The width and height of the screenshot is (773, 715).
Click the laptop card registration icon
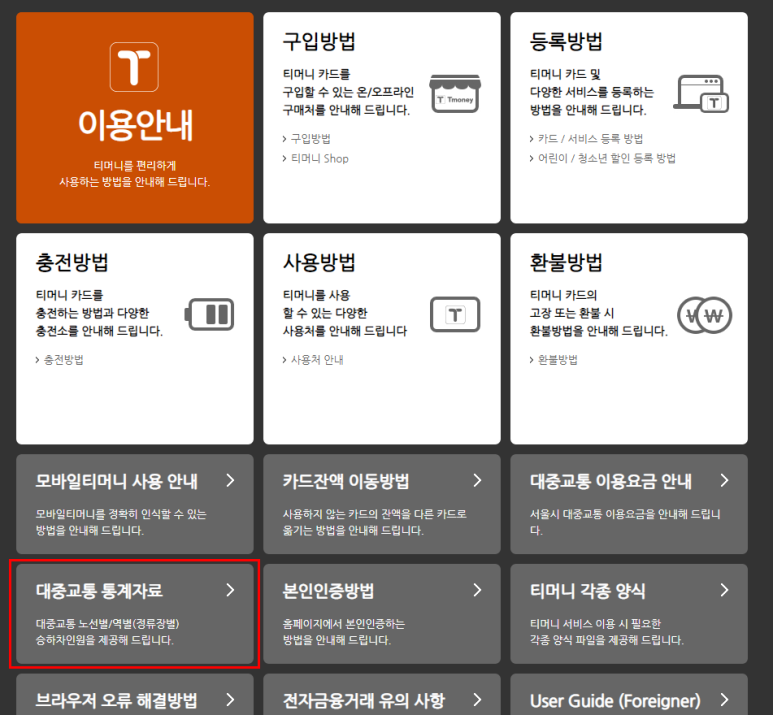coord(701,94)
